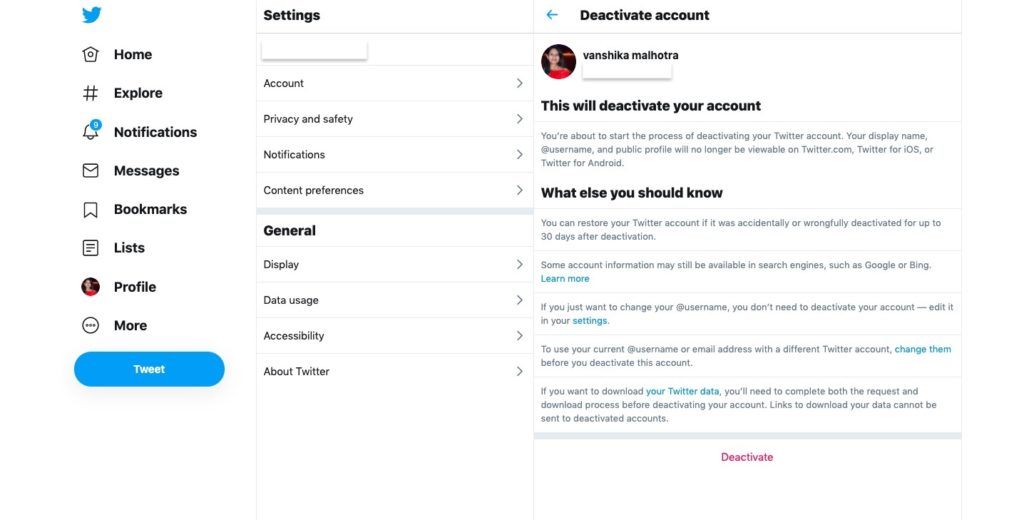The image size is (1024, 520).
Task: Expand the Account settings chevron
Action: (x=520, y=83)
